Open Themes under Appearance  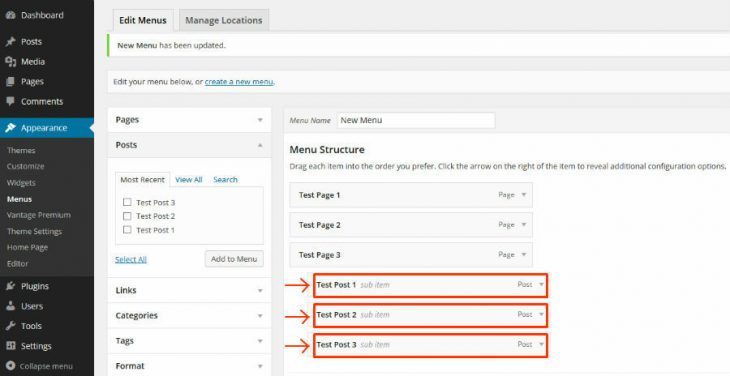coord(21,151)
